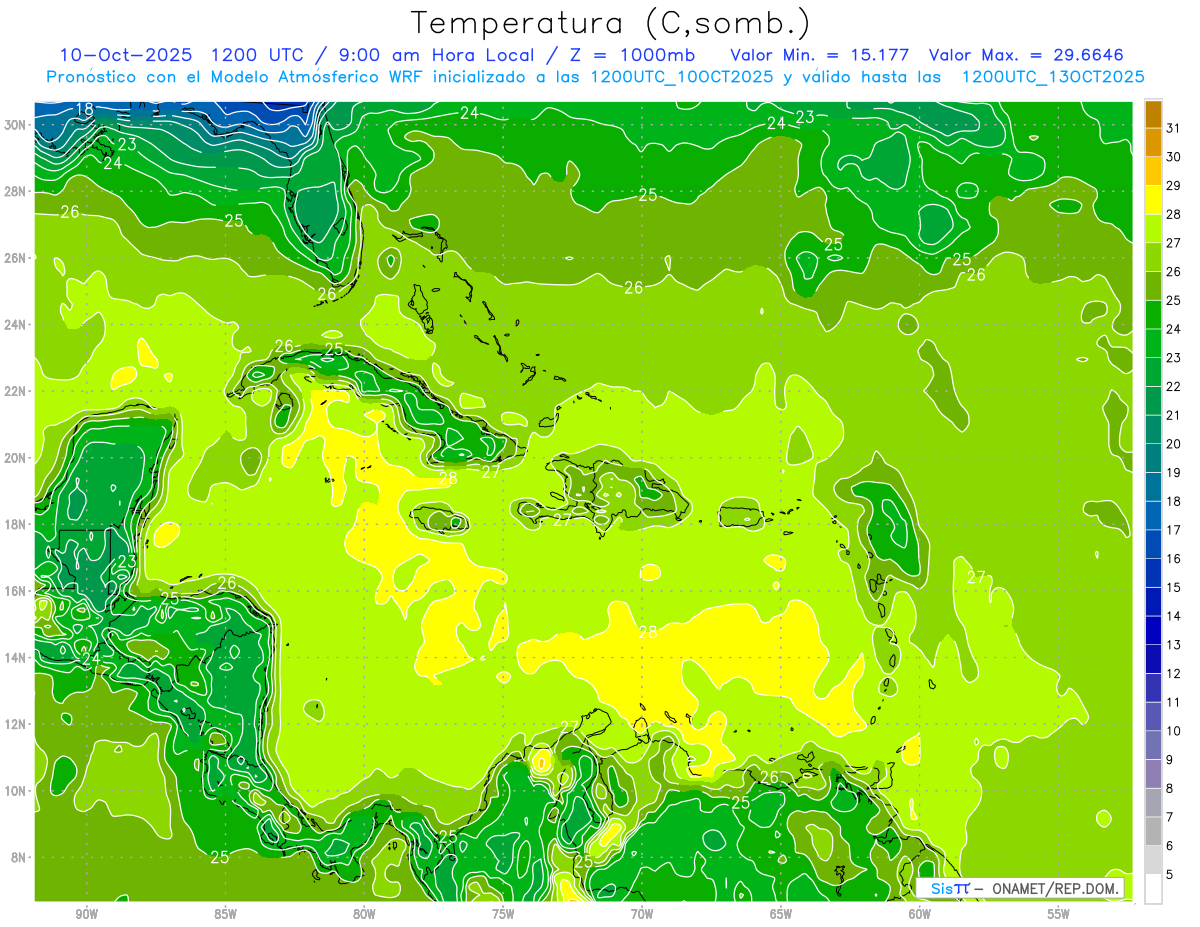Click the '26N' latitude axis label
1200x927 pixels.
coord(17,257)
